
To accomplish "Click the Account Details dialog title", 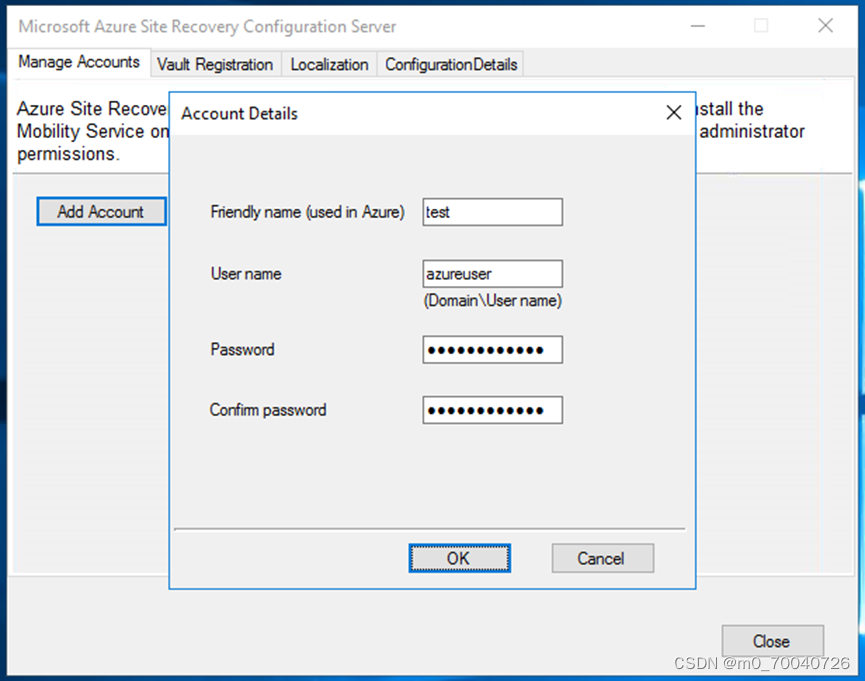I will (x=239, y=114).
